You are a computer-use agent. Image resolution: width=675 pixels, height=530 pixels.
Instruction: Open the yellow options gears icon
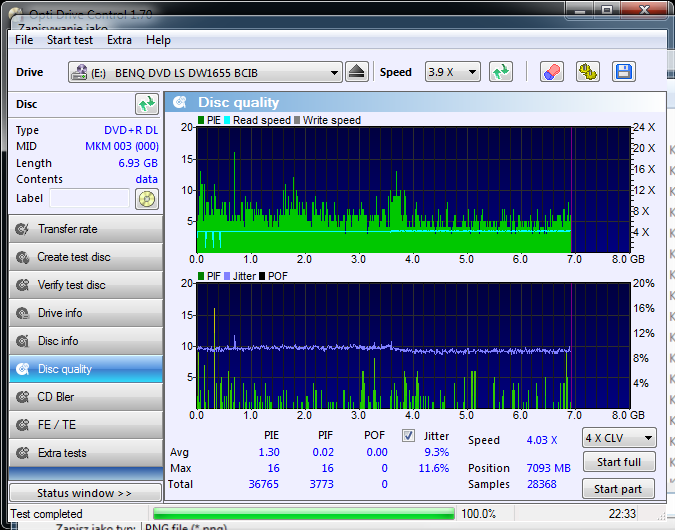click(x=588, y=72)
